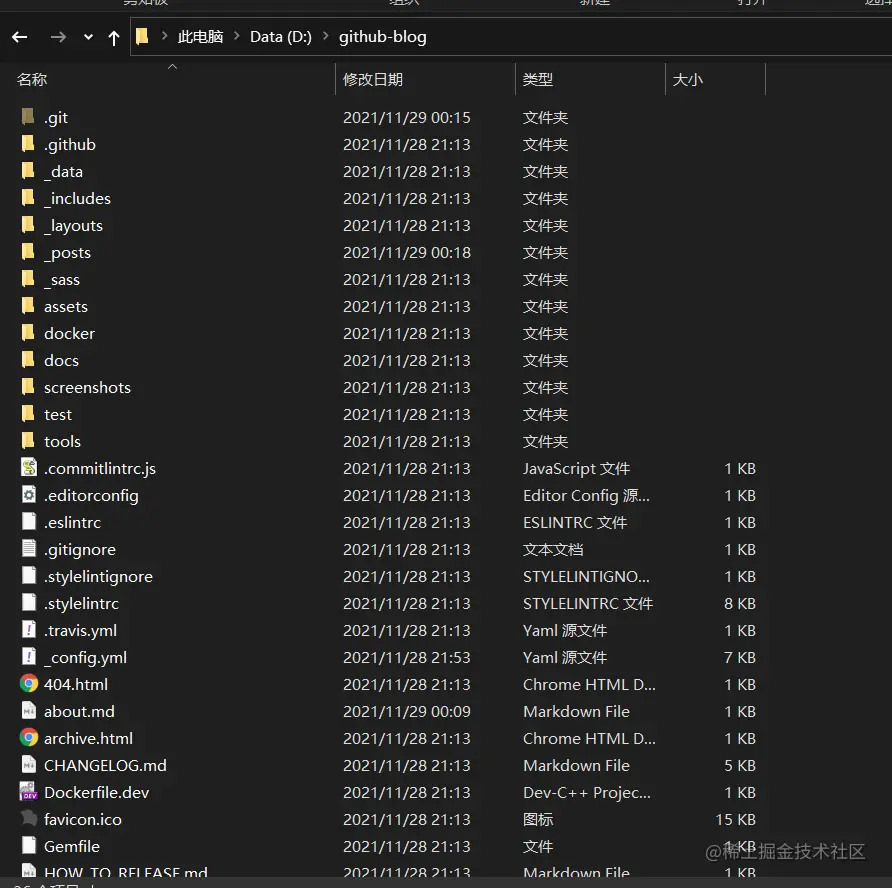Click the docker folder icon
892x888 pixels.
click(x=28, y=332)
